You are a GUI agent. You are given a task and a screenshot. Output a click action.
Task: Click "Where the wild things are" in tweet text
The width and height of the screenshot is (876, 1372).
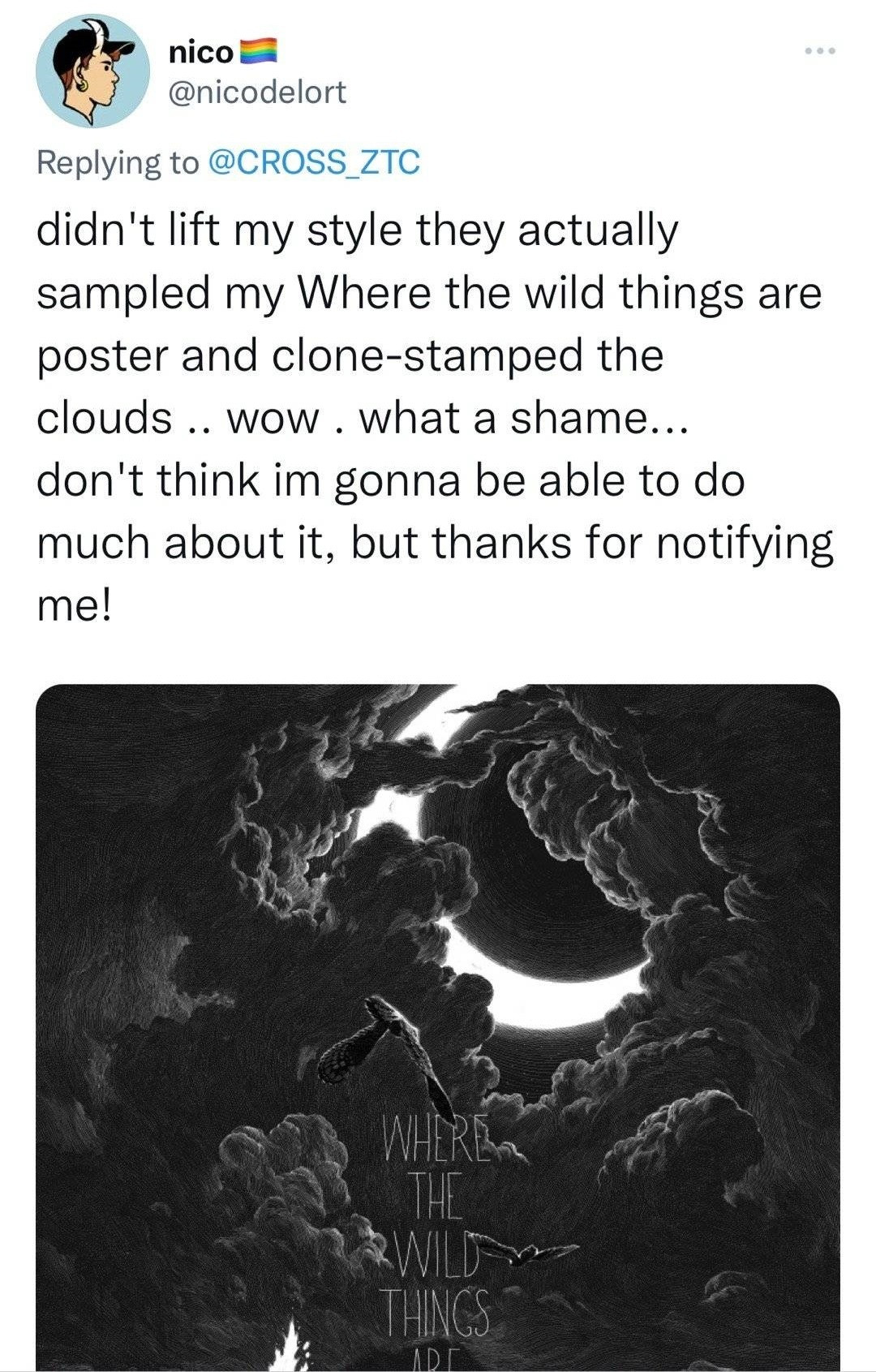(560, 294)
